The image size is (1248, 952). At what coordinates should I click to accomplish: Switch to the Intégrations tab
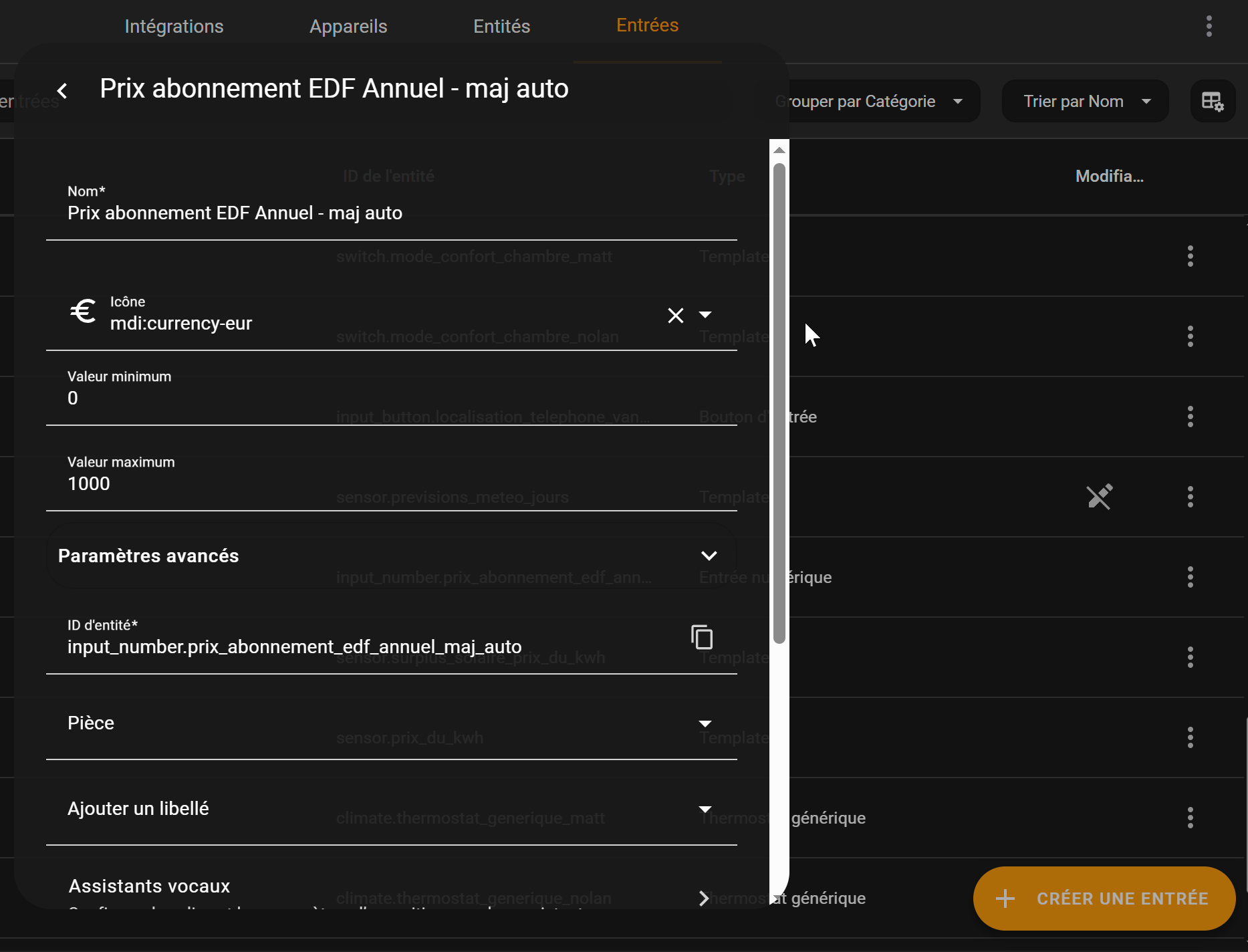click(174, 26)
